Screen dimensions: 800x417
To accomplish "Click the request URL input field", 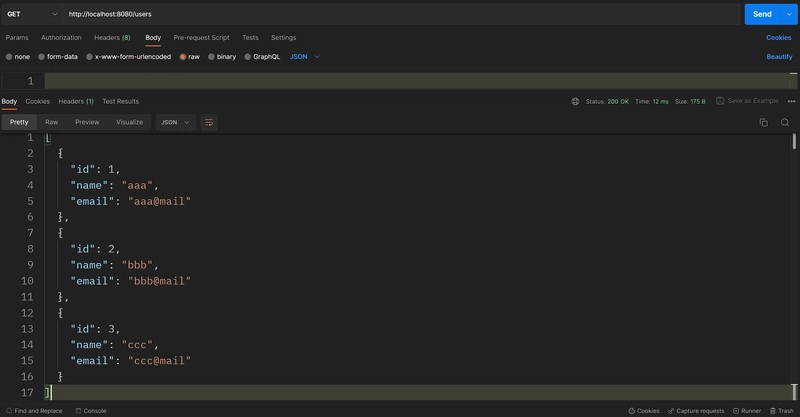I will (402, 14).
